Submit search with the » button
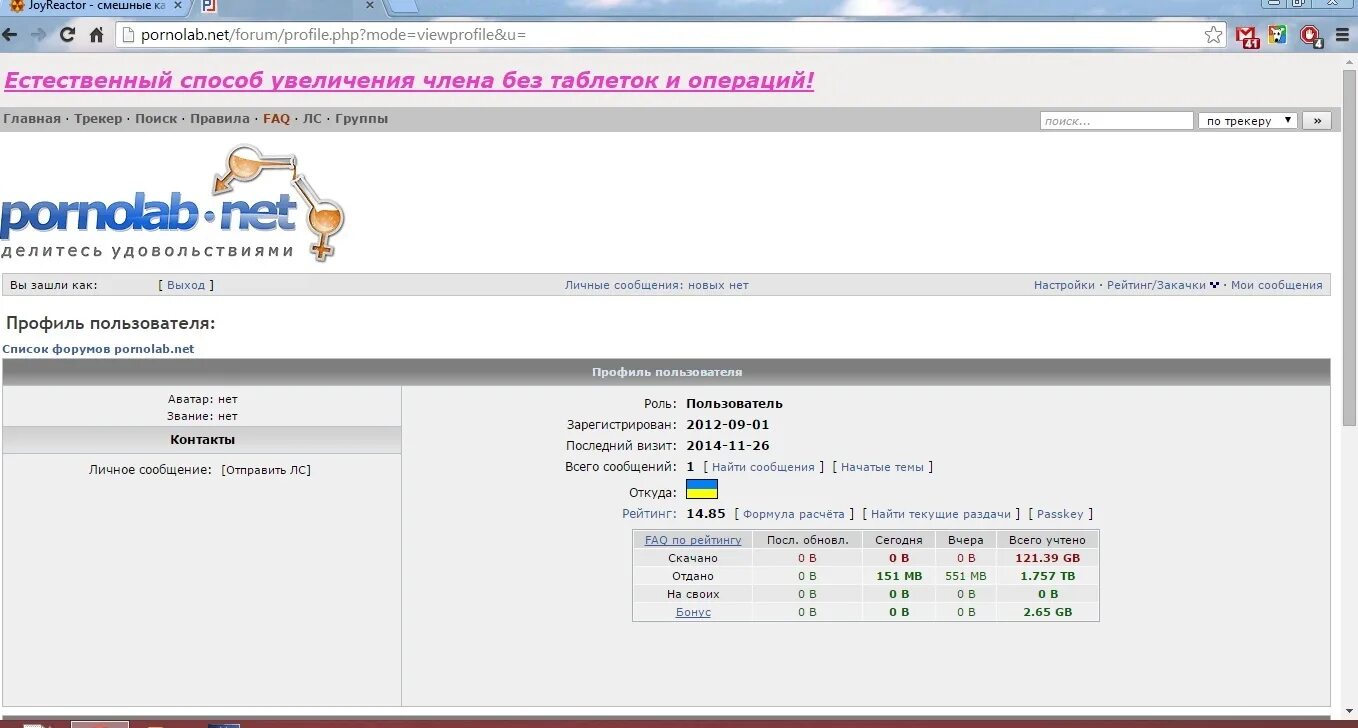 1317,120
